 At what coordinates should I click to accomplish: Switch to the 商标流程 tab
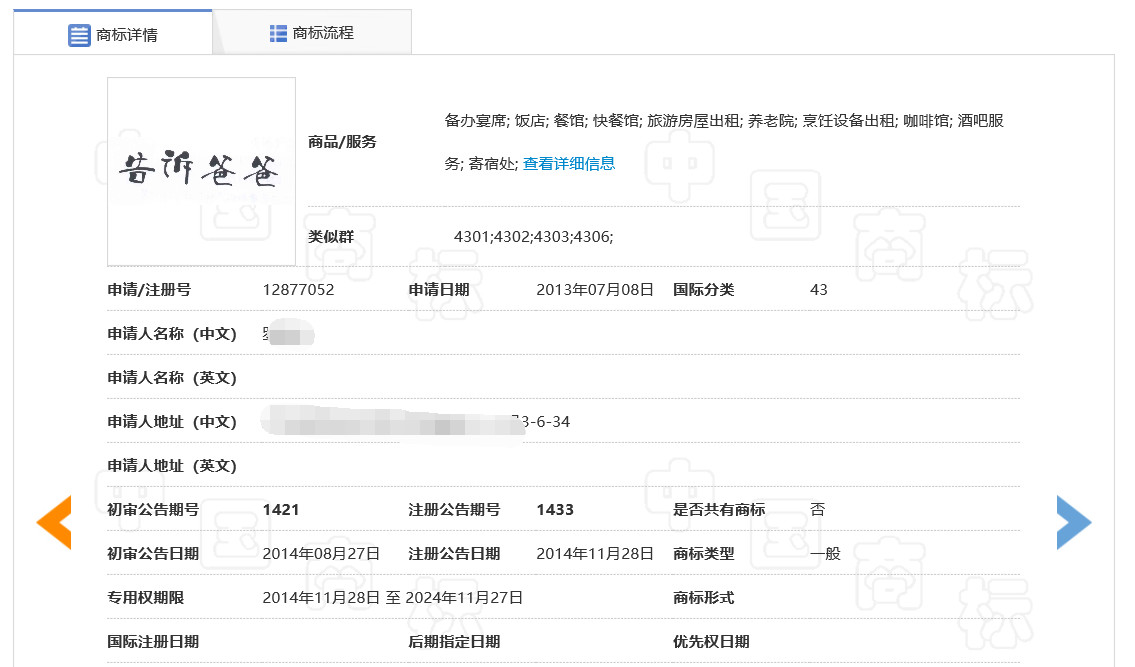pyautogui.click(x=312, y=33)
